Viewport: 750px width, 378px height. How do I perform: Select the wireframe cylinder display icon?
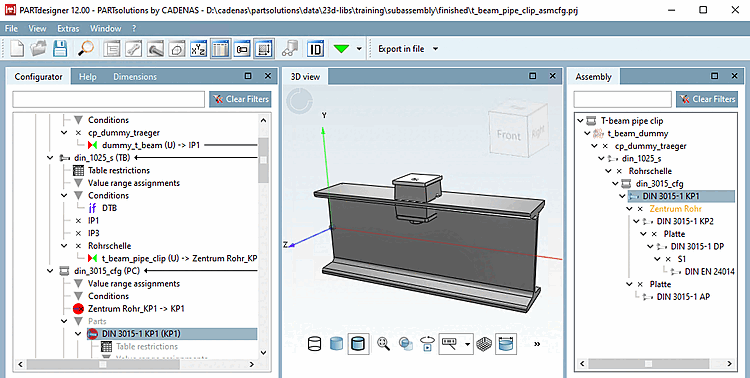314,344
